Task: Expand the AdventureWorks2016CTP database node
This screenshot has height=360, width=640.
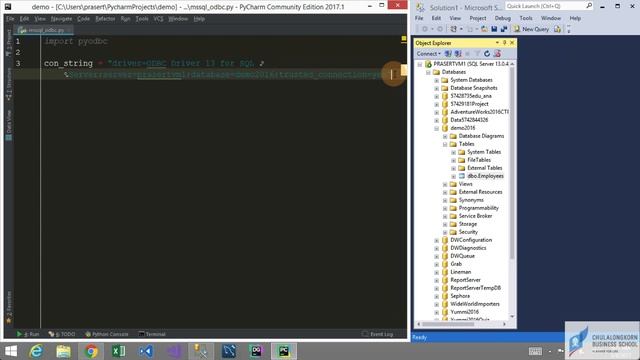Action: pyautogui.click(x=436, y=112)
